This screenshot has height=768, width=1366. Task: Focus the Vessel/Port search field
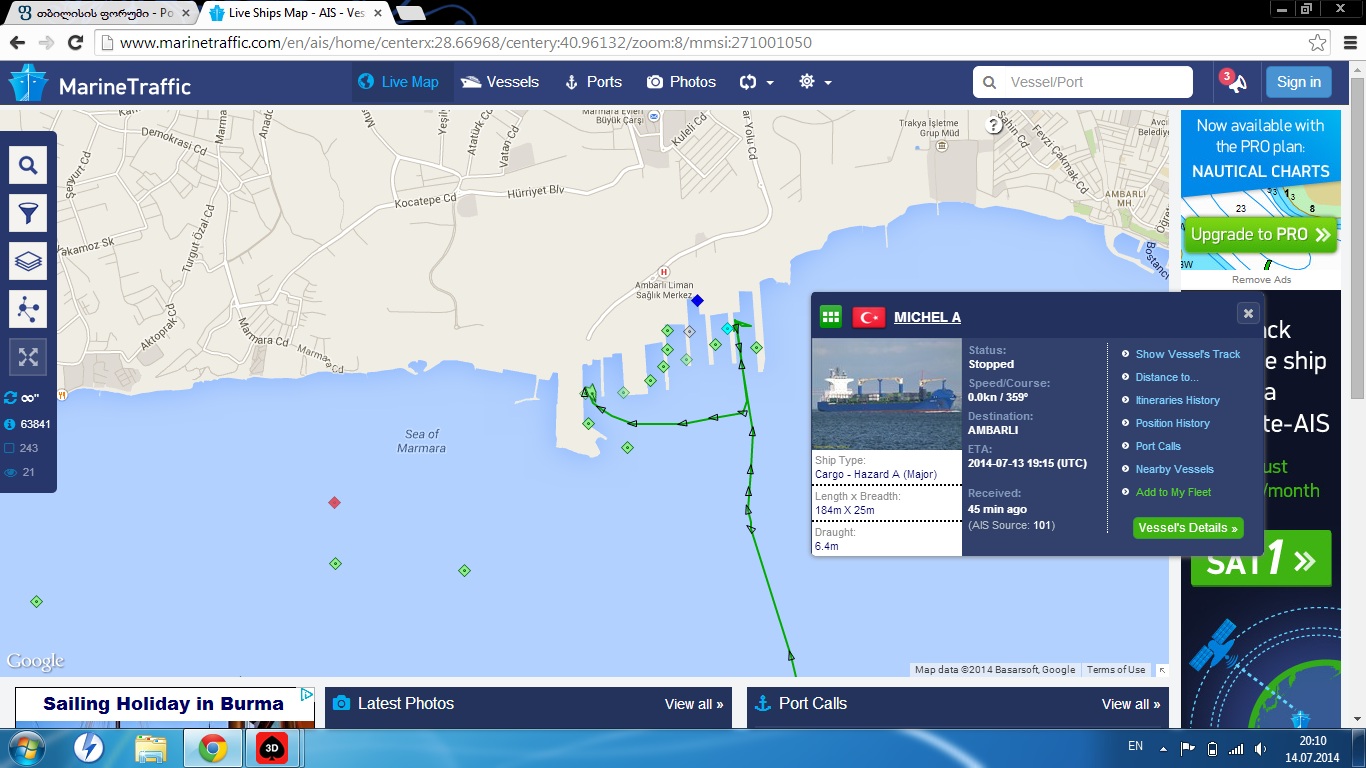[x=1083, y=82]
